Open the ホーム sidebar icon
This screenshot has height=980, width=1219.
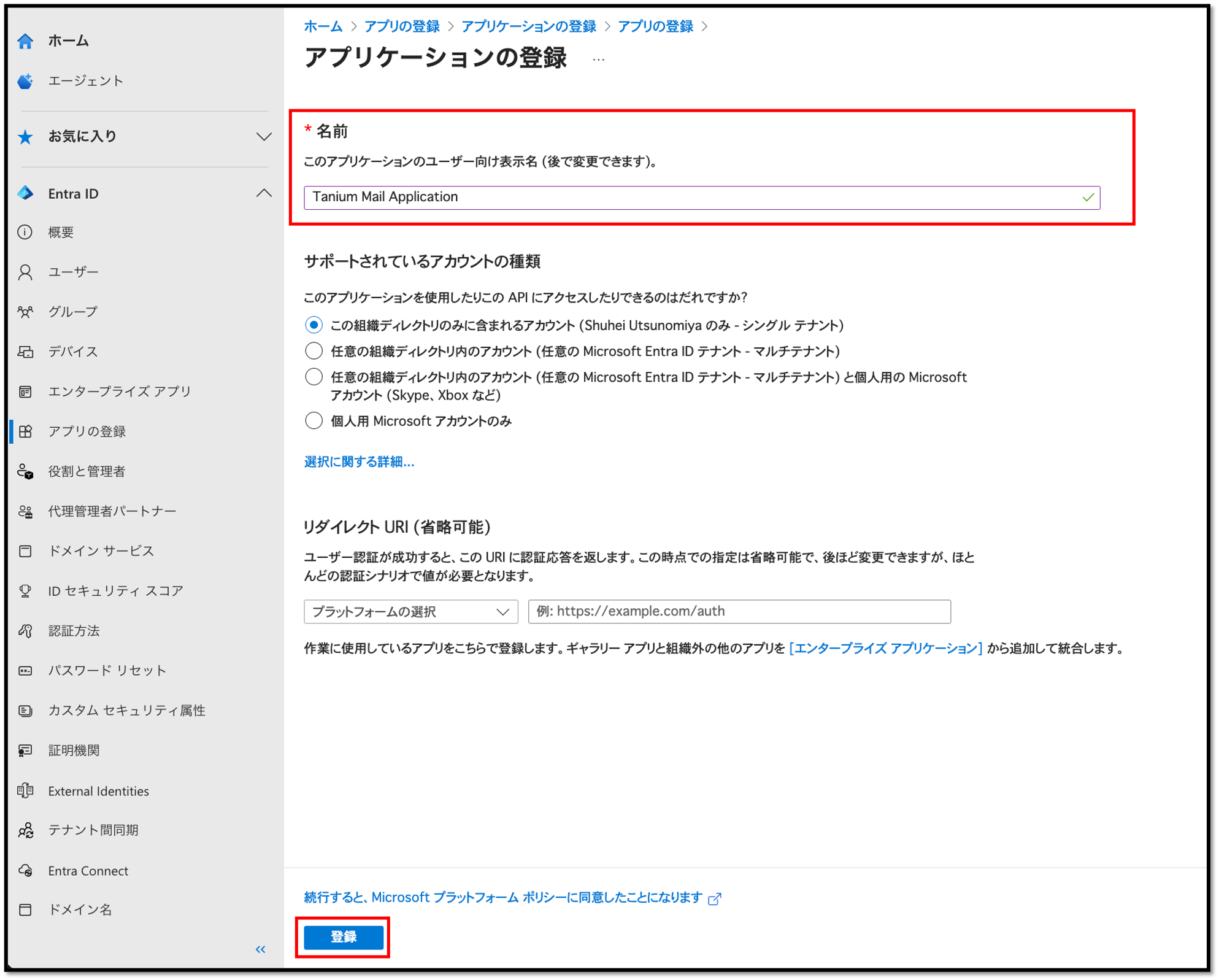tap(26, 41)
